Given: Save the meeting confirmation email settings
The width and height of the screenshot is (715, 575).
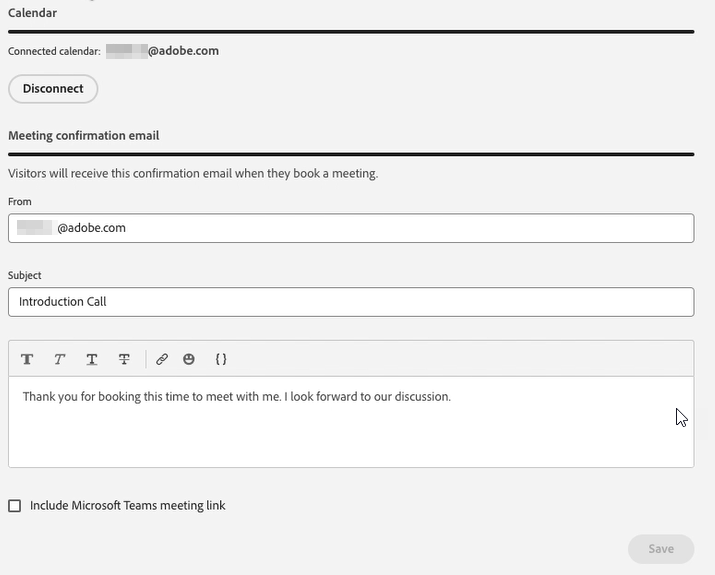Looking at the screenshot, I should pyautogui.click(x=661, y=549).
